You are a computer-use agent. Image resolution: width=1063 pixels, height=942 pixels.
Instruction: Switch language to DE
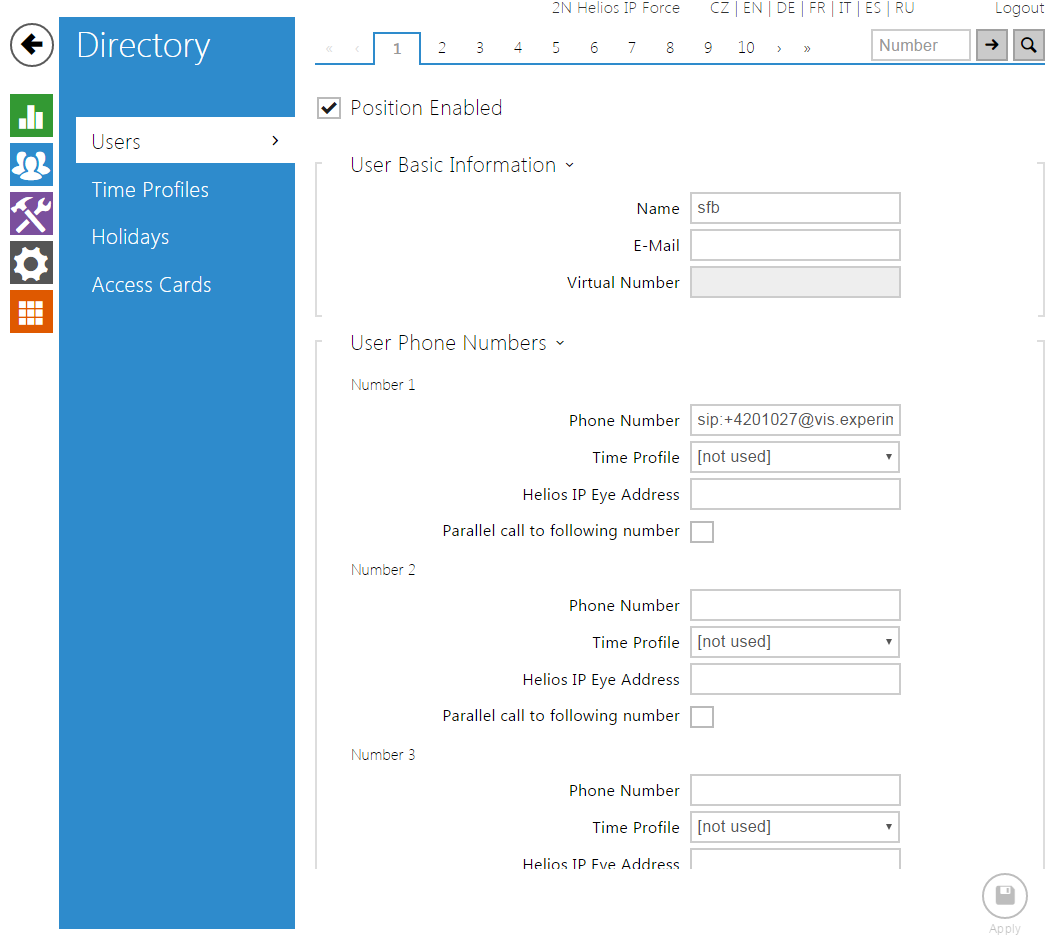pos(785,8)
